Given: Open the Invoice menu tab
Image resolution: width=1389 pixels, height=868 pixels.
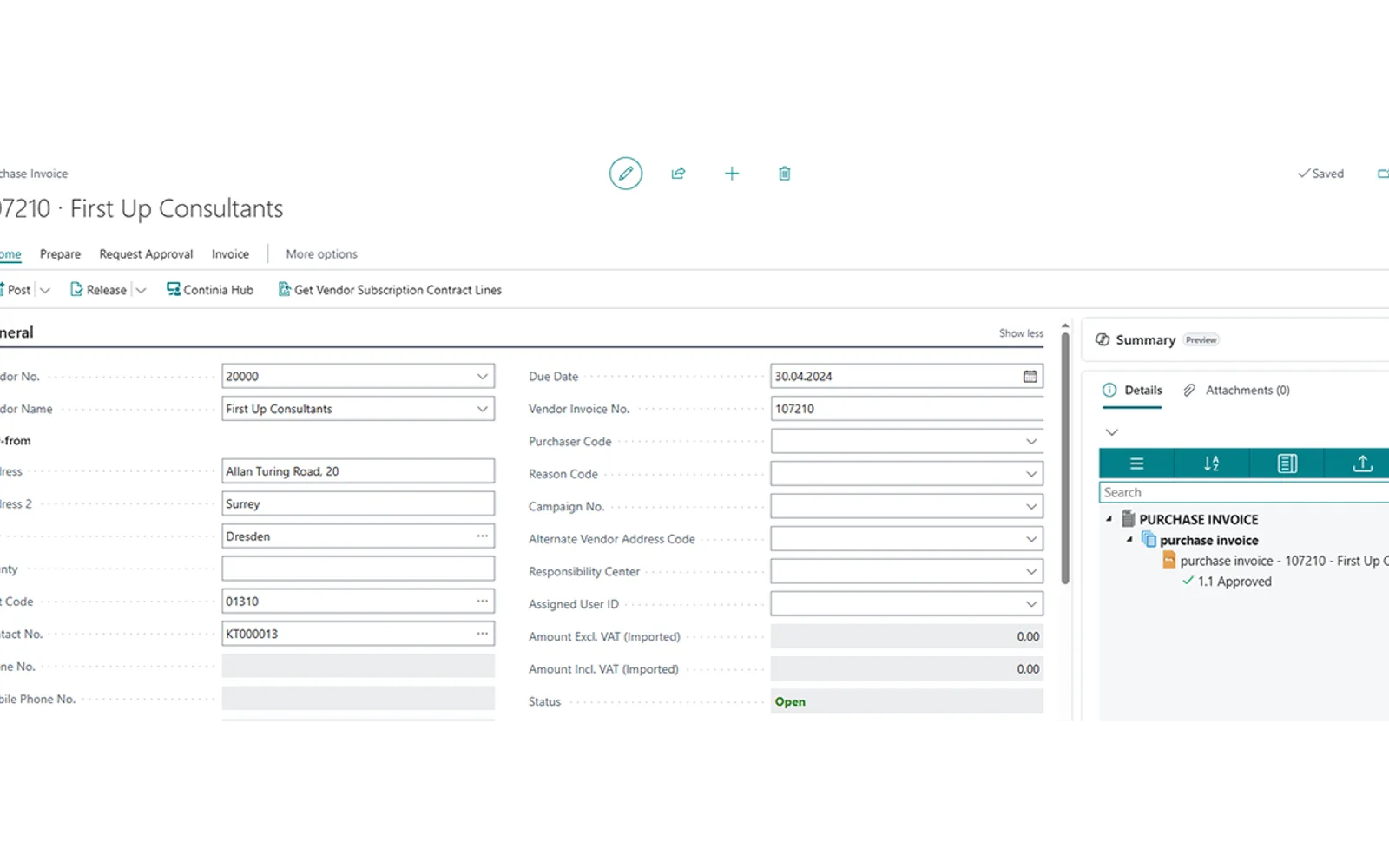Looking at the screenshot, I should point(230,254).
